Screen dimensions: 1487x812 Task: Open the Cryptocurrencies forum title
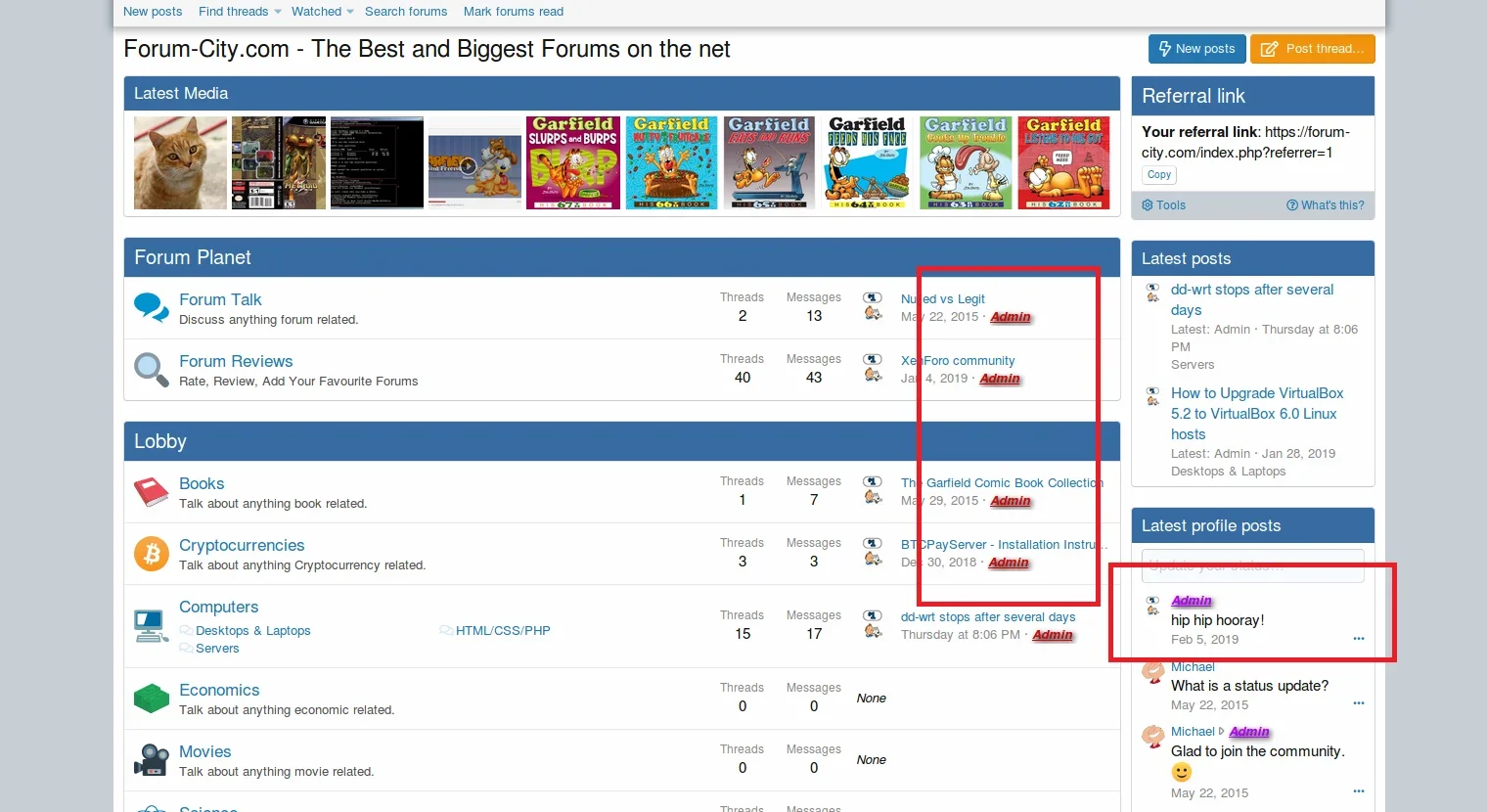point(242,545)
